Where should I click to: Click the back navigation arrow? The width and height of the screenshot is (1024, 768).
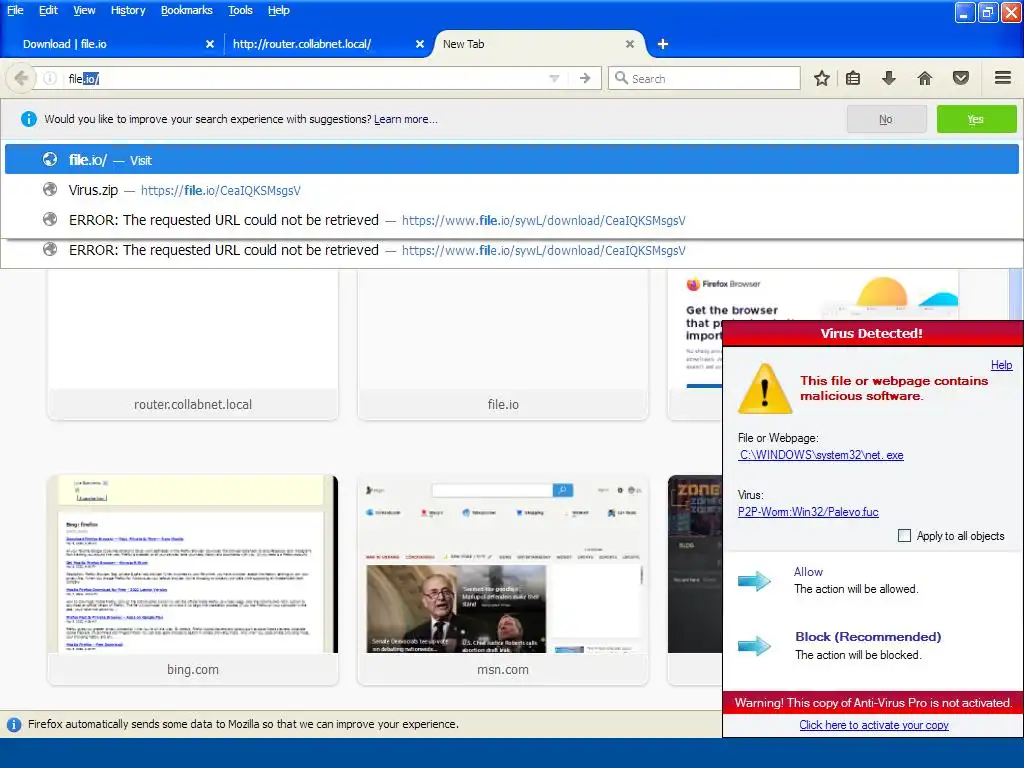click(x=21, y=78)
